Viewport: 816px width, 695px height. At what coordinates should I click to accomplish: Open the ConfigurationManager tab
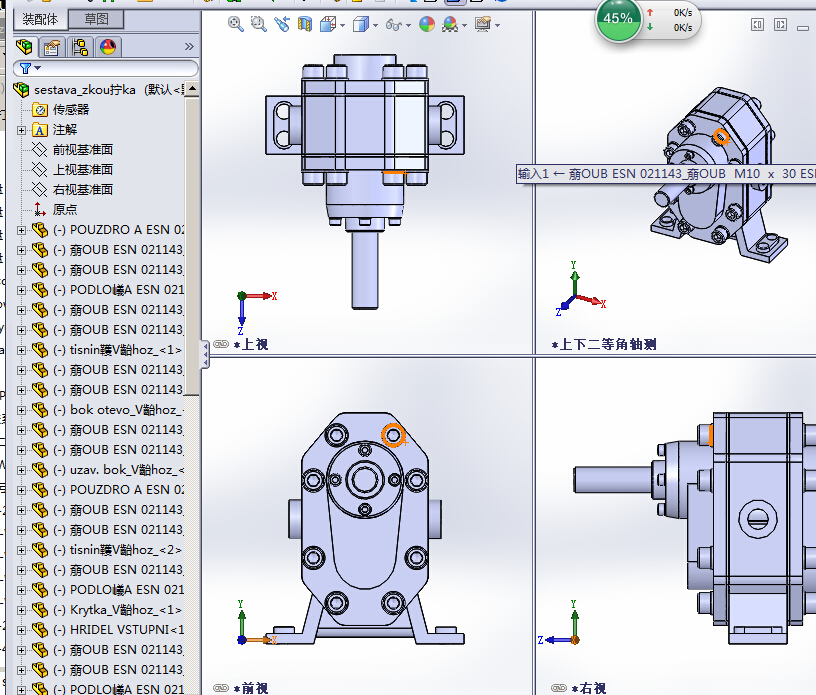point(80,47)
